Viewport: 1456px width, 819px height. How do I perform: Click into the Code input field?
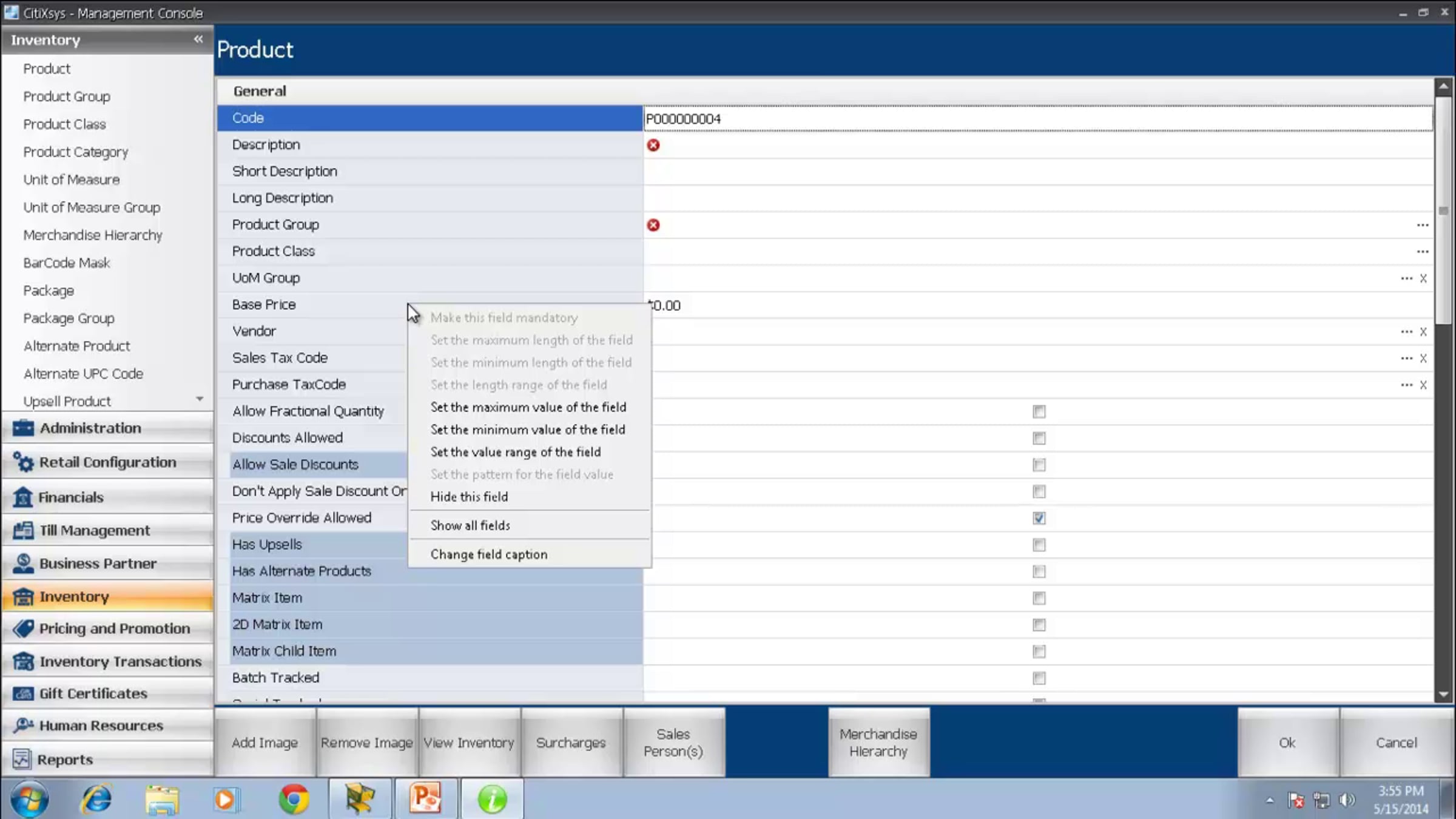1038,119
